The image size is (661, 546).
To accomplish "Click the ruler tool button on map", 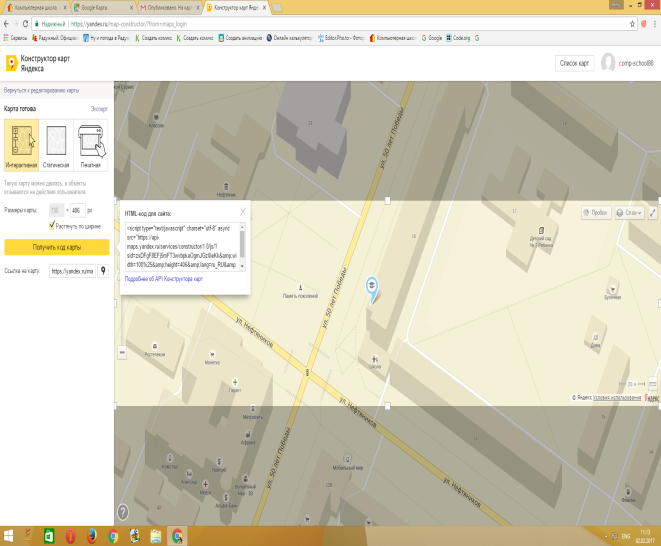I will point(653,384).
